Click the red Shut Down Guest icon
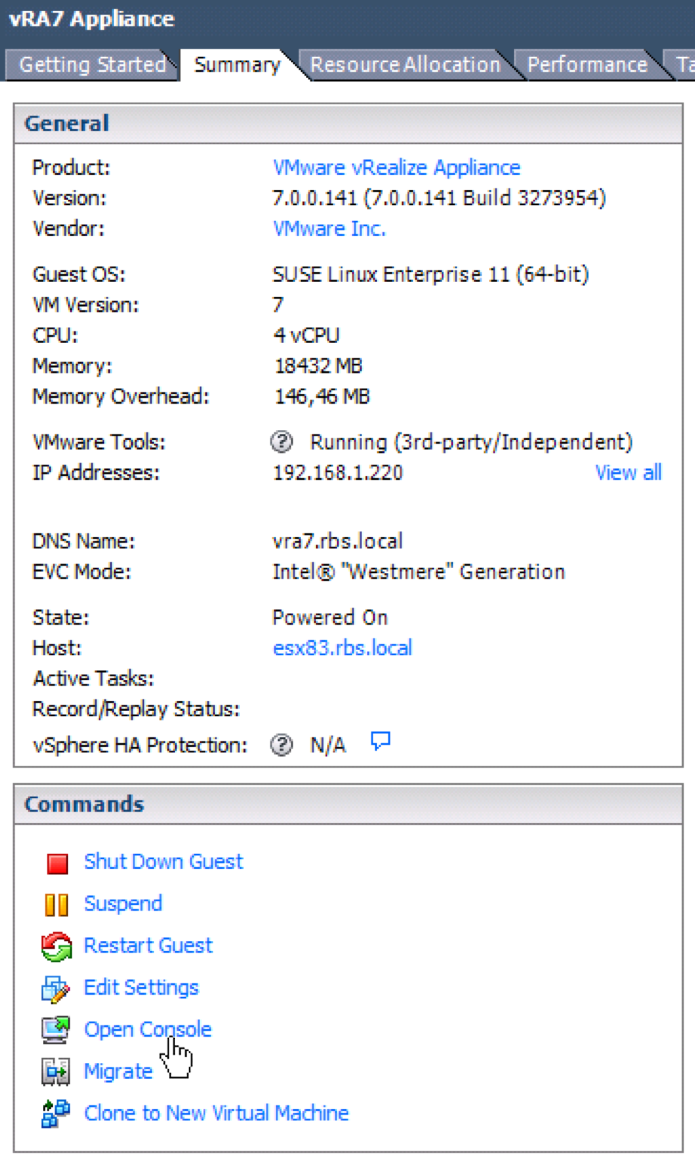Screen dimensions: 695x1162 tap(57, 863)
